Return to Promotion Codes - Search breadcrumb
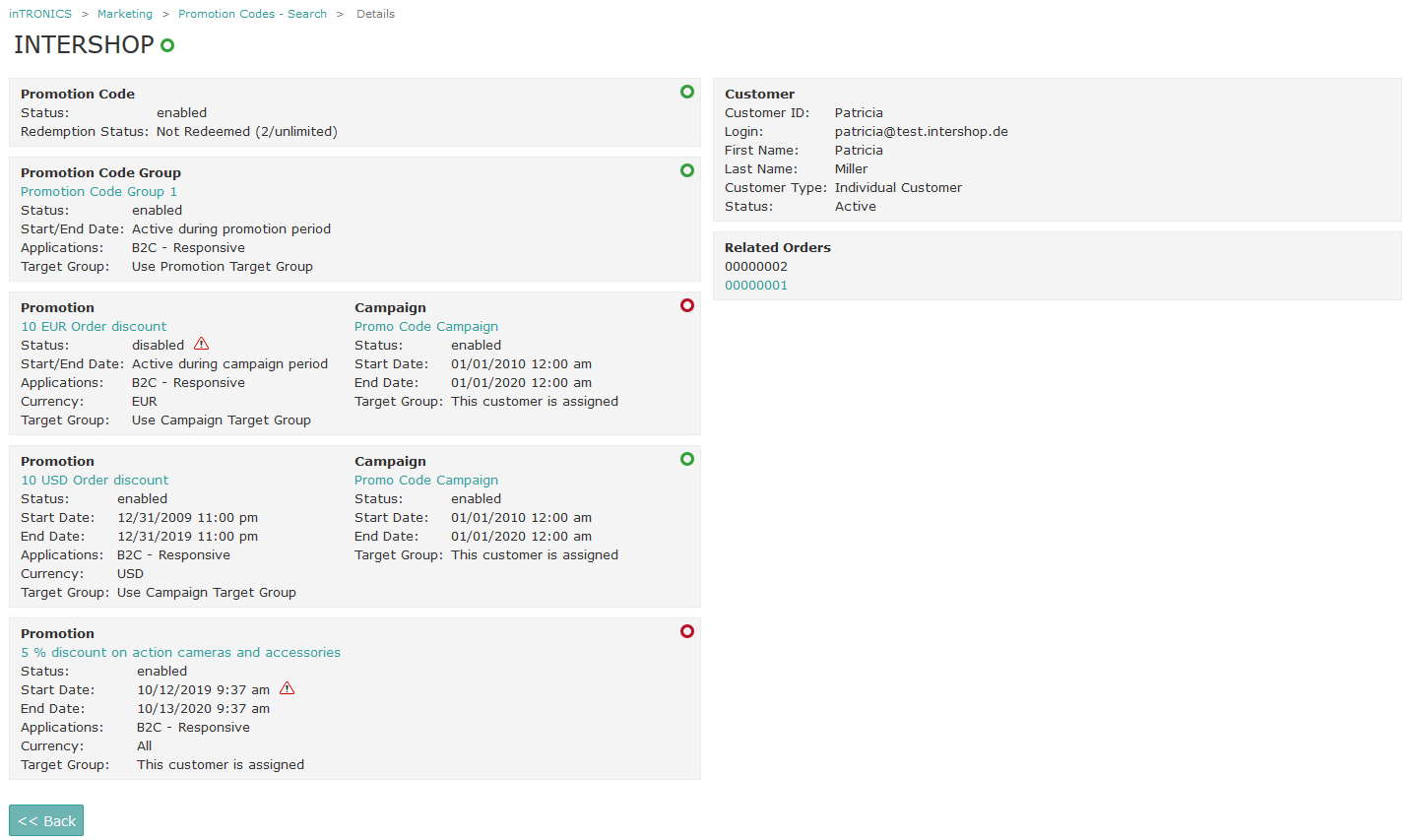Viewport: 1414px width, 840px height. (x=252, y=13)
